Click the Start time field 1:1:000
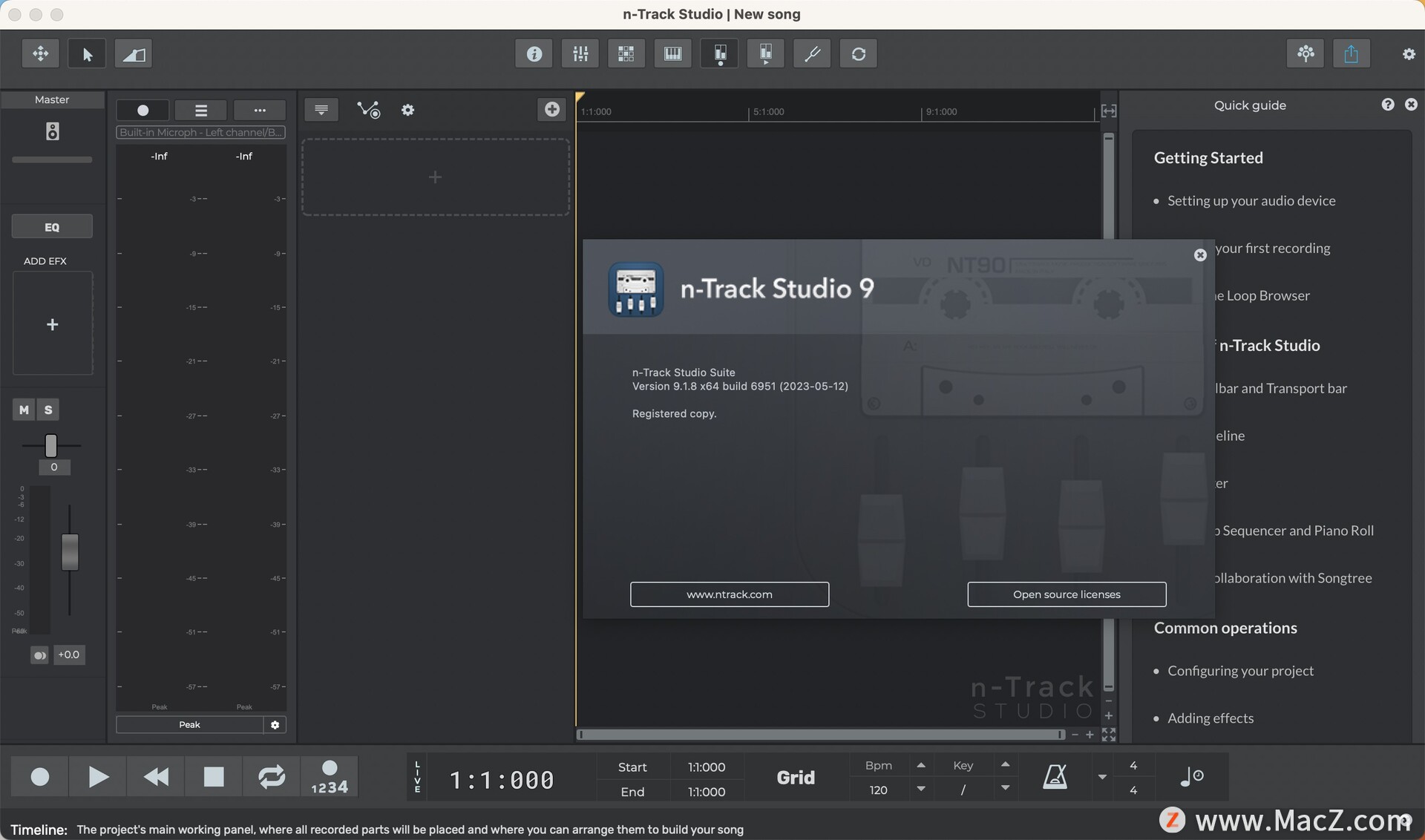Viewport: 1425px width, 840px height. [707, 767]
